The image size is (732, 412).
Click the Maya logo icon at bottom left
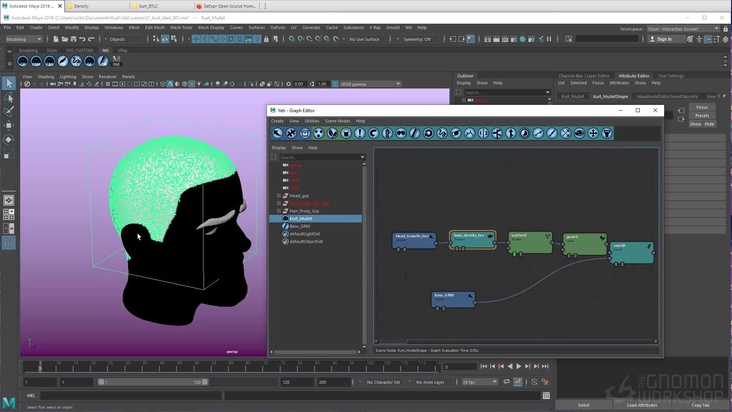pos(9,402)
